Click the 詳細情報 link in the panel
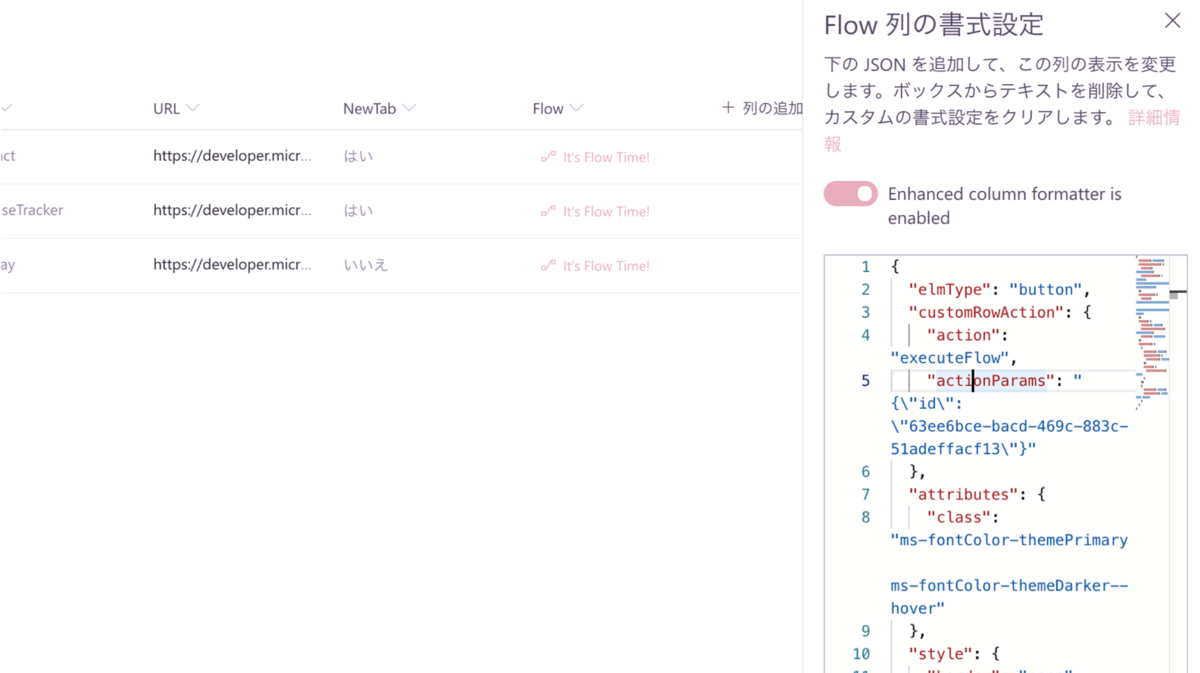Viewport: 1200px width, 673px height. 1152,118
